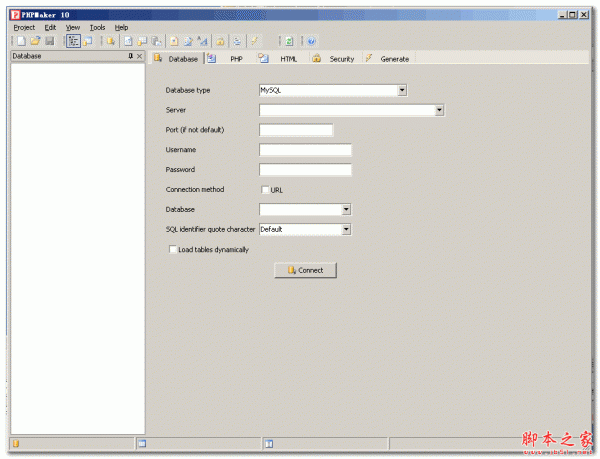Screen dimensions: 600x459
Task: Open the Tools menu
Action: pyautogui.click(x=97, y=28)
